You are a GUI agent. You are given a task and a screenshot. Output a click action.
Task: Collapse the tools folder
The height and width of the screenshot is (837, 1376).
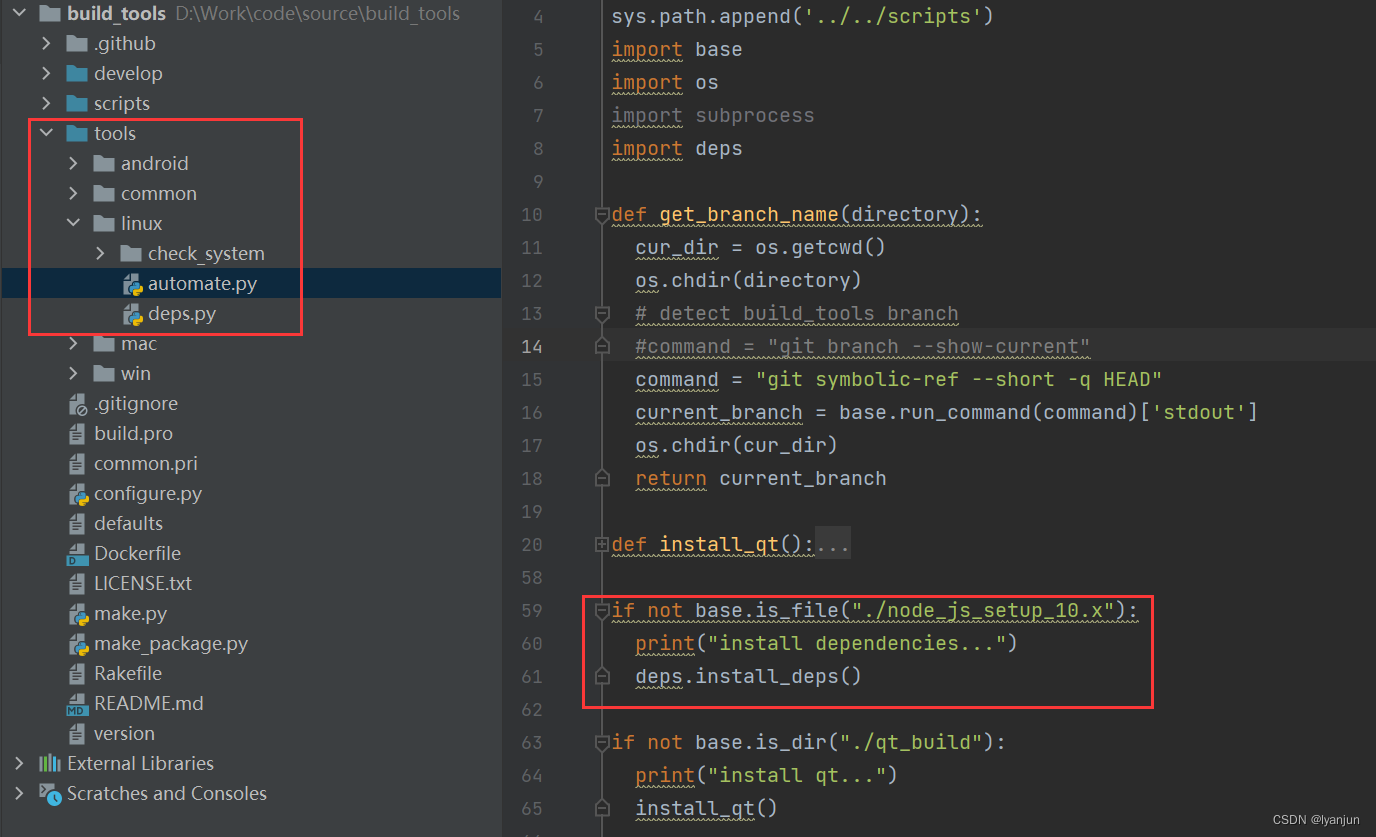click(46, 133)
